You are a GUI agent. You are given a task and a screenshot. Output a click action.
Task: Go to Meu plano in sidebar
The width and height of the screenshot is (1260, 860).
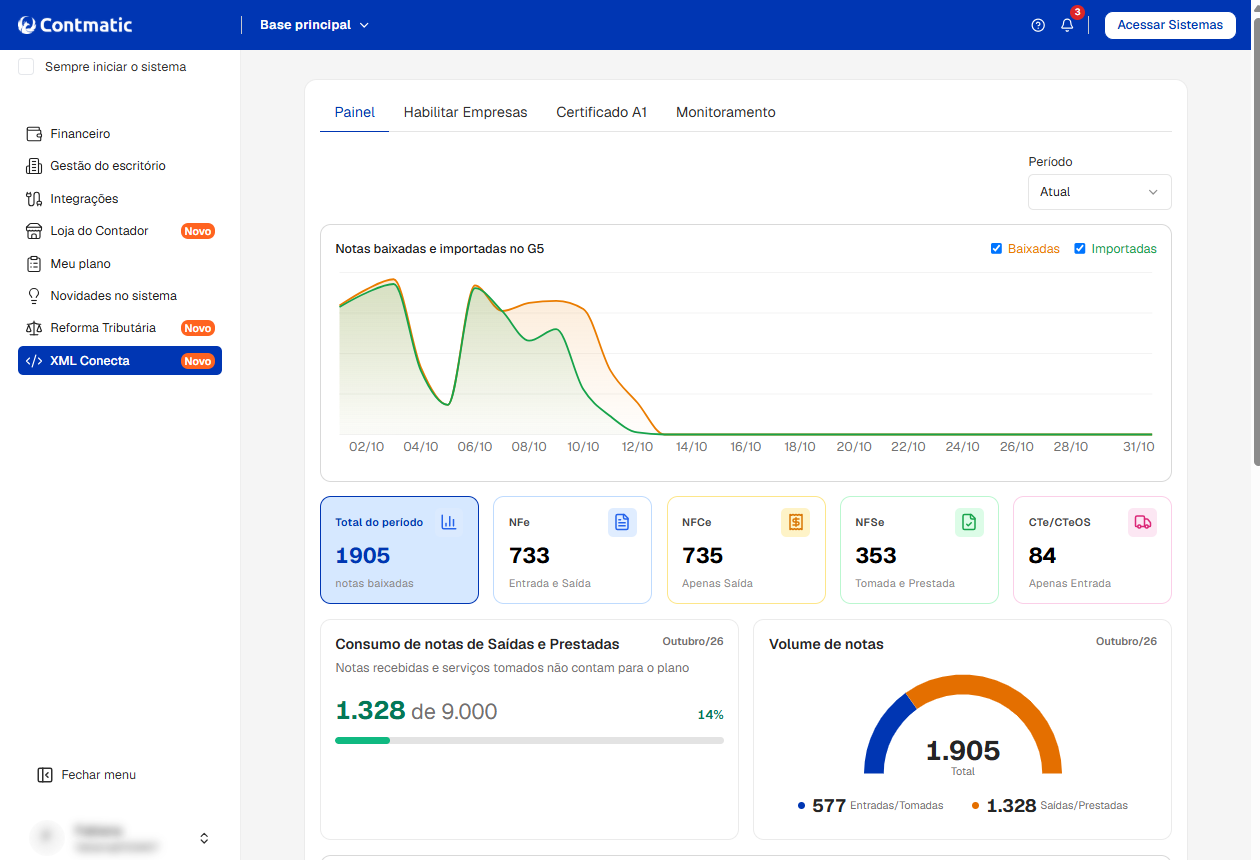coord(120,264)
